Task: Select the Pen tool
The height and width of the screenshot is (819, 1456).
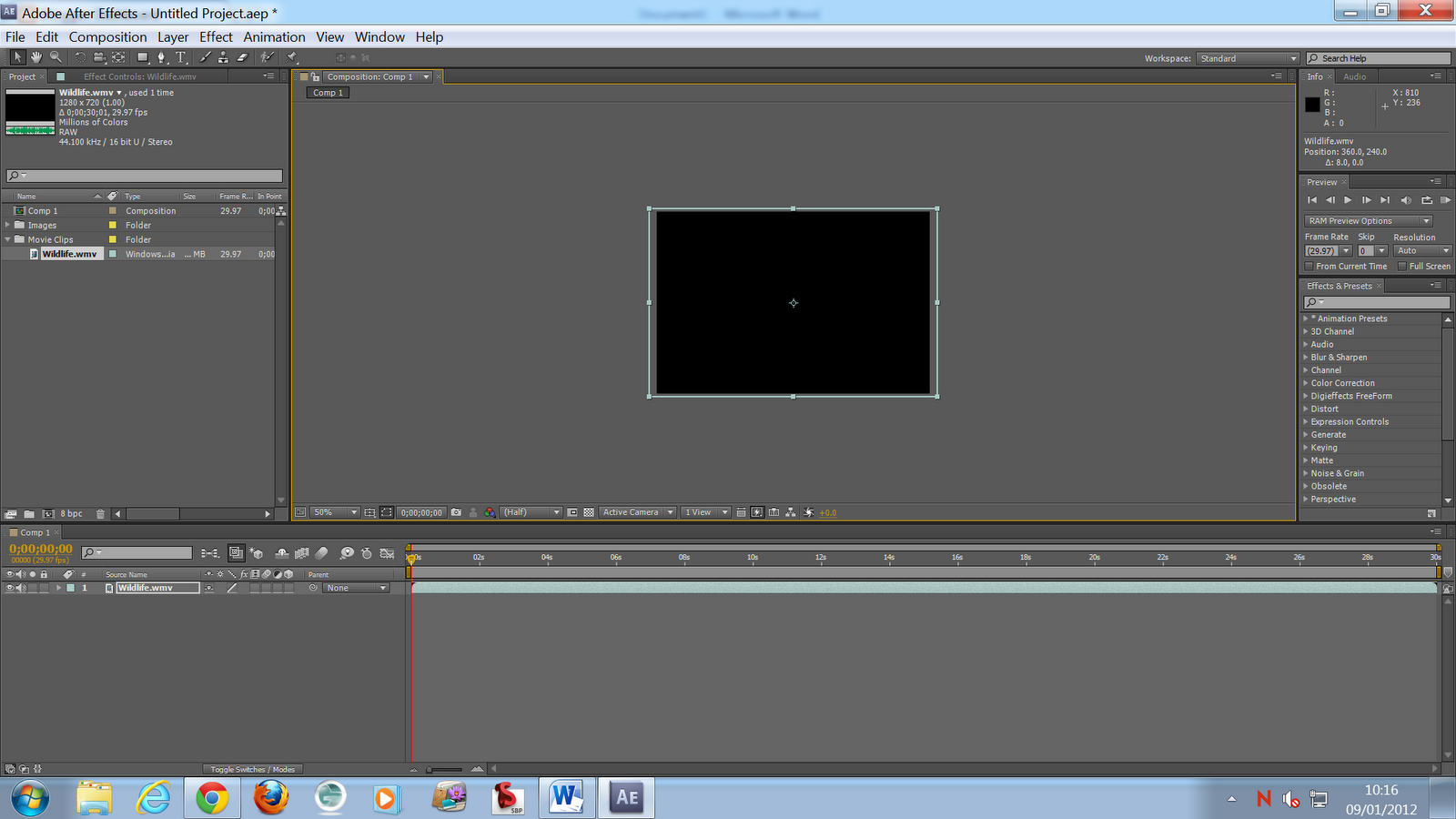Action: 161,57
